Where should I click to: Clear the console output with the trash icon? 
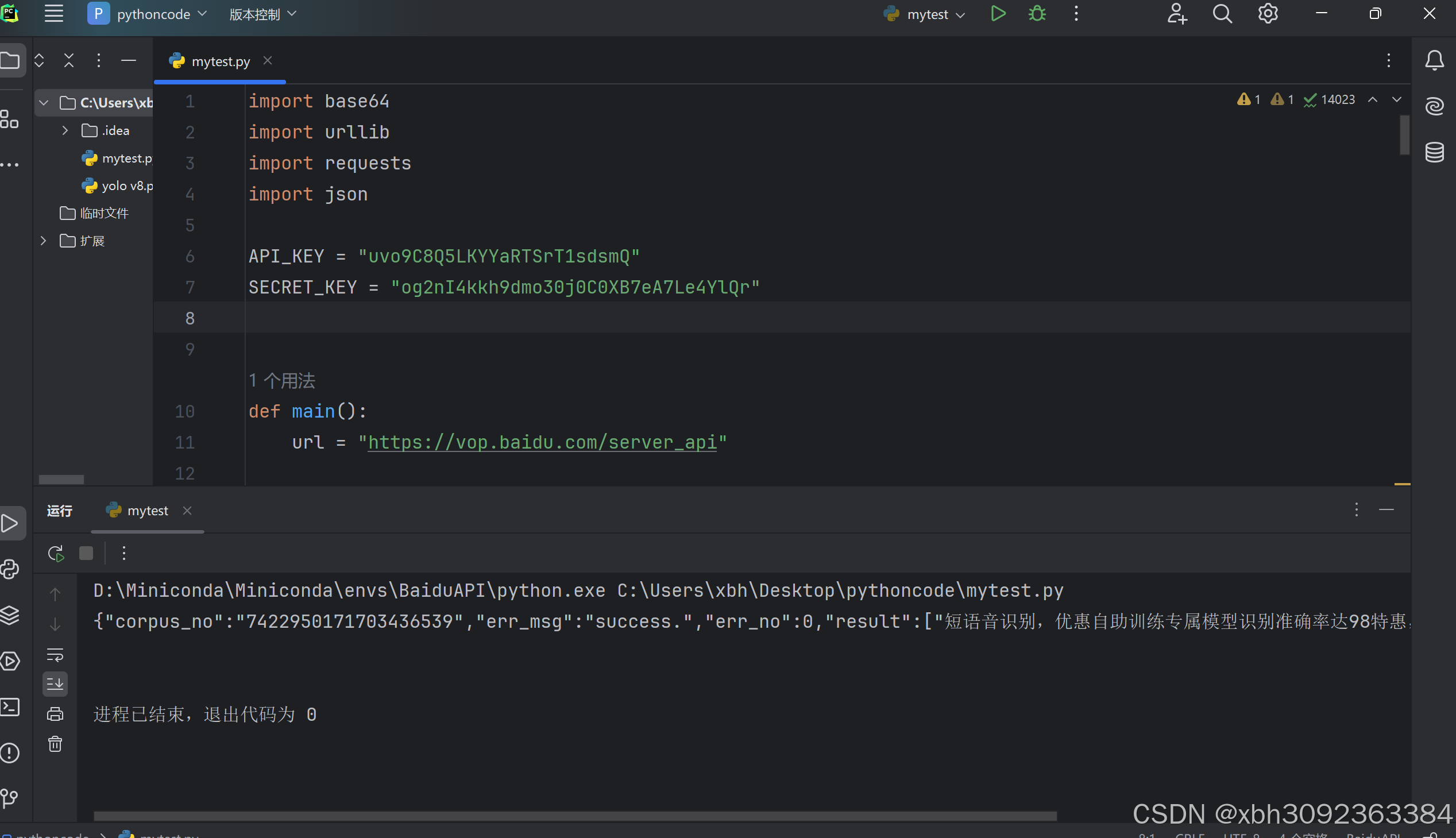tap(55, 744)
